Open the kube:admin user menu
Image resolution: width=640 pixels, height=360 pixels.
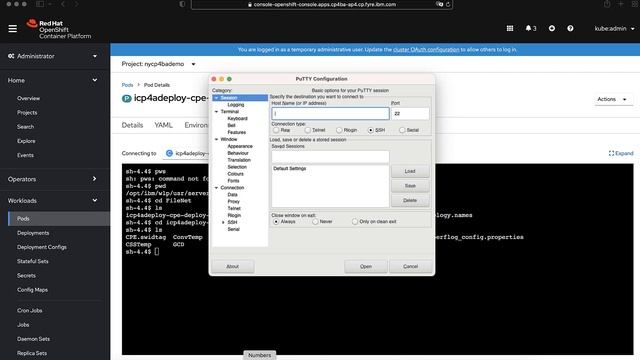(614, 29)
